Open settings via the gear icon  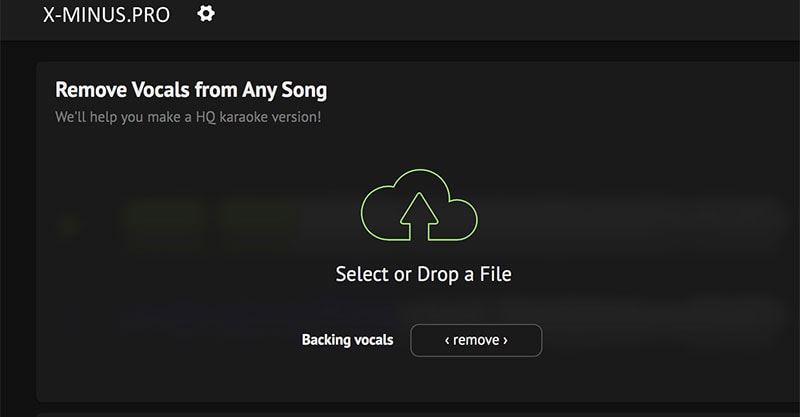[206, 14]
